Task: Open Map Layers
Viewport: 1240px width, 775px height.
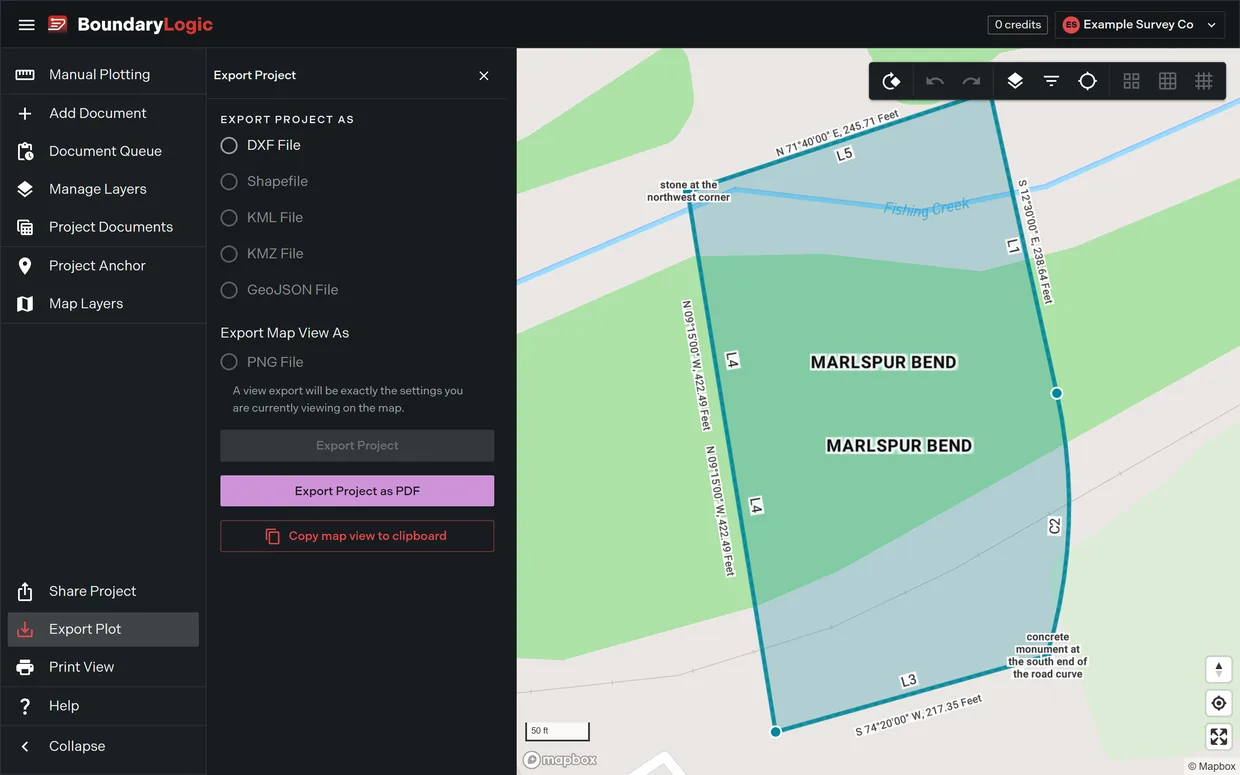Action: point(103,303)
